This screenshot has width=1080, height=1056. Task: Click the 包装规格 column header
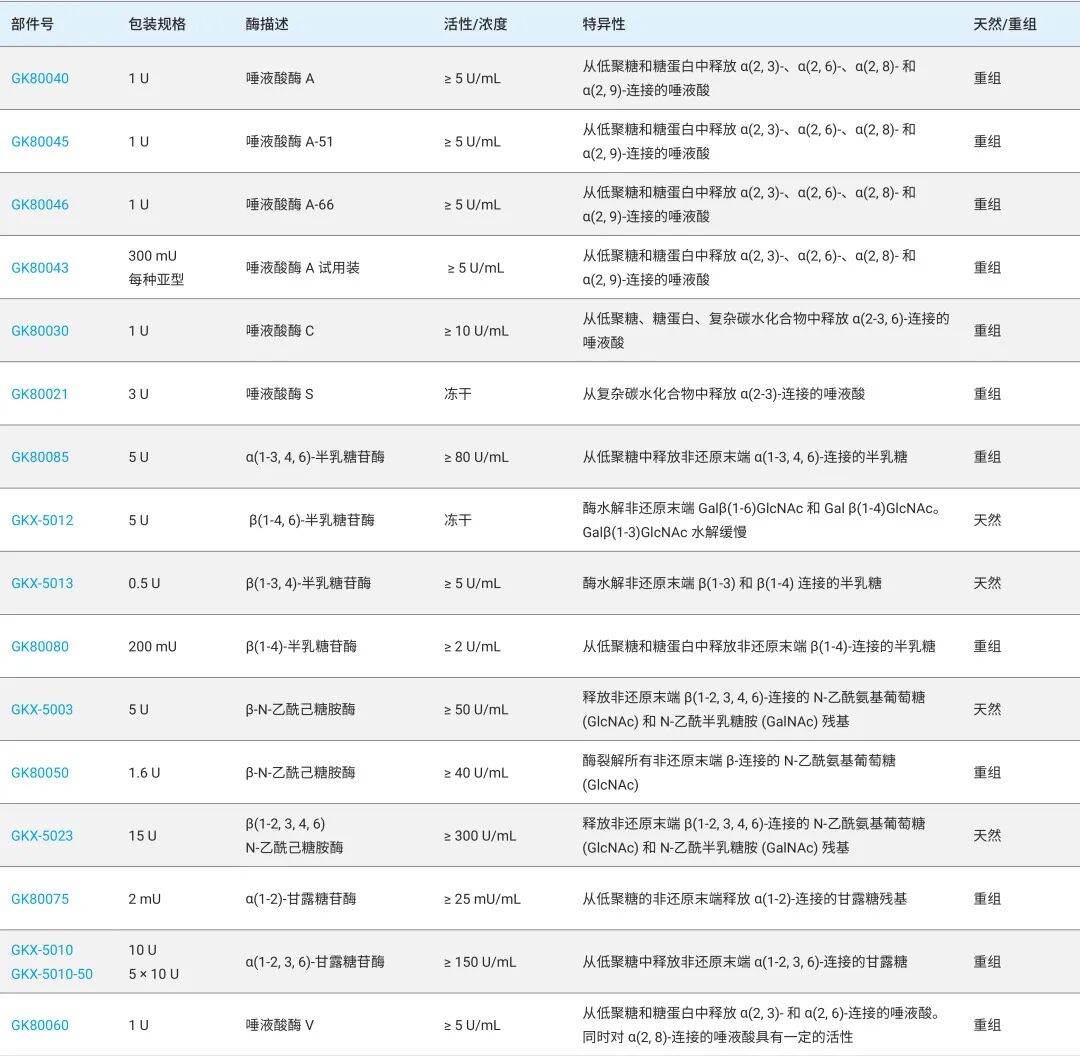pyautogui.click(x=157, y=24)
